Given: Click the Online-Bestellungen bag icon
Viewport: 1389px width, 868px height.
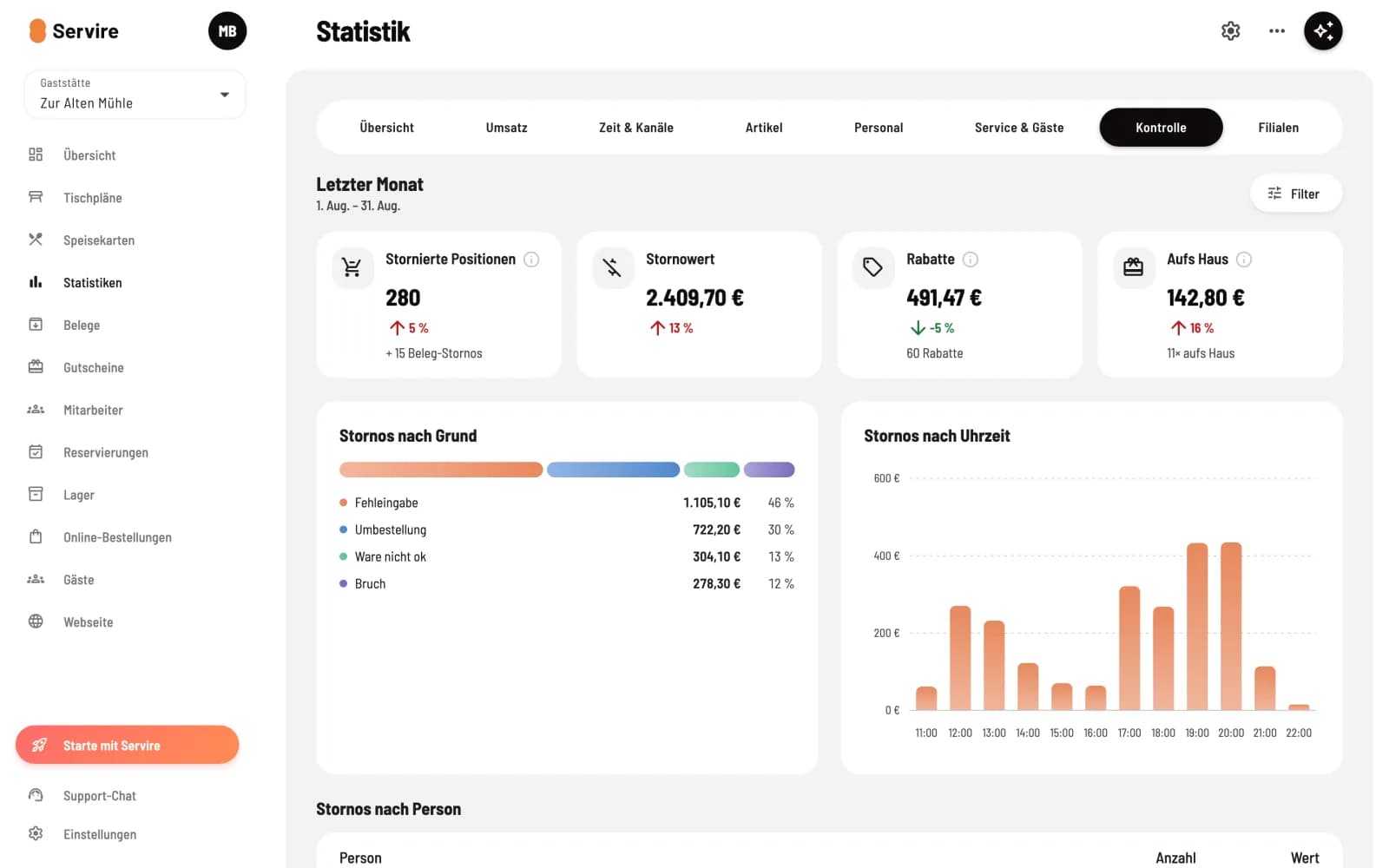Looking at the screenshot, I should pyautogui.click(x=36, y=537).
